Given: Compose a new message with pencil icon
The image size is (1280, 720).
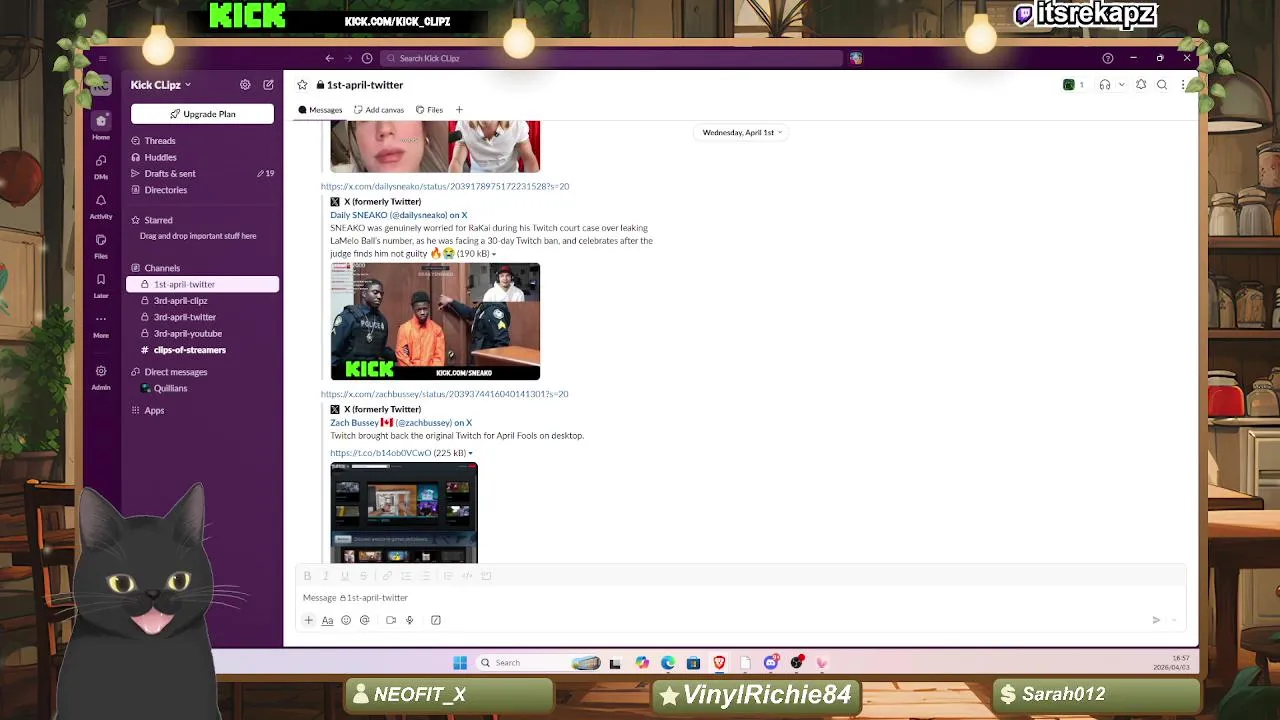Looking at the screenshot, I should pos(268,85).
